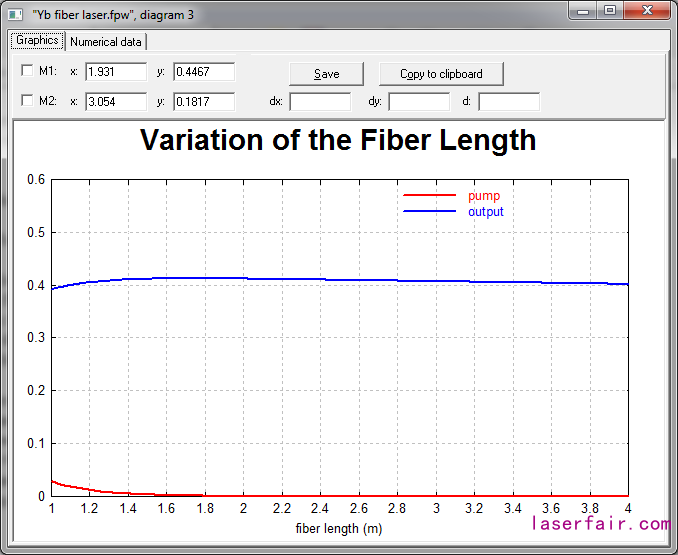Click the blue output legend line
The image size is (678, 555).
428,212
